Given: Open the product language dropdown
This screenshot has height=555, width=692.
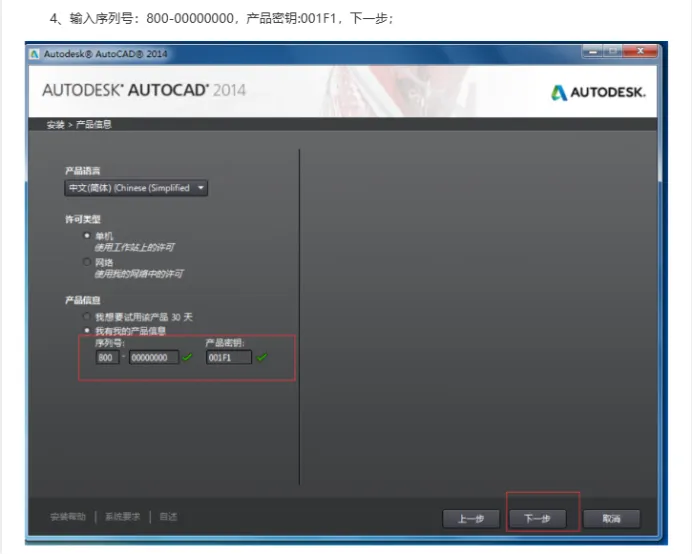Looking at the screenshot, I should (x=136, y=188).
